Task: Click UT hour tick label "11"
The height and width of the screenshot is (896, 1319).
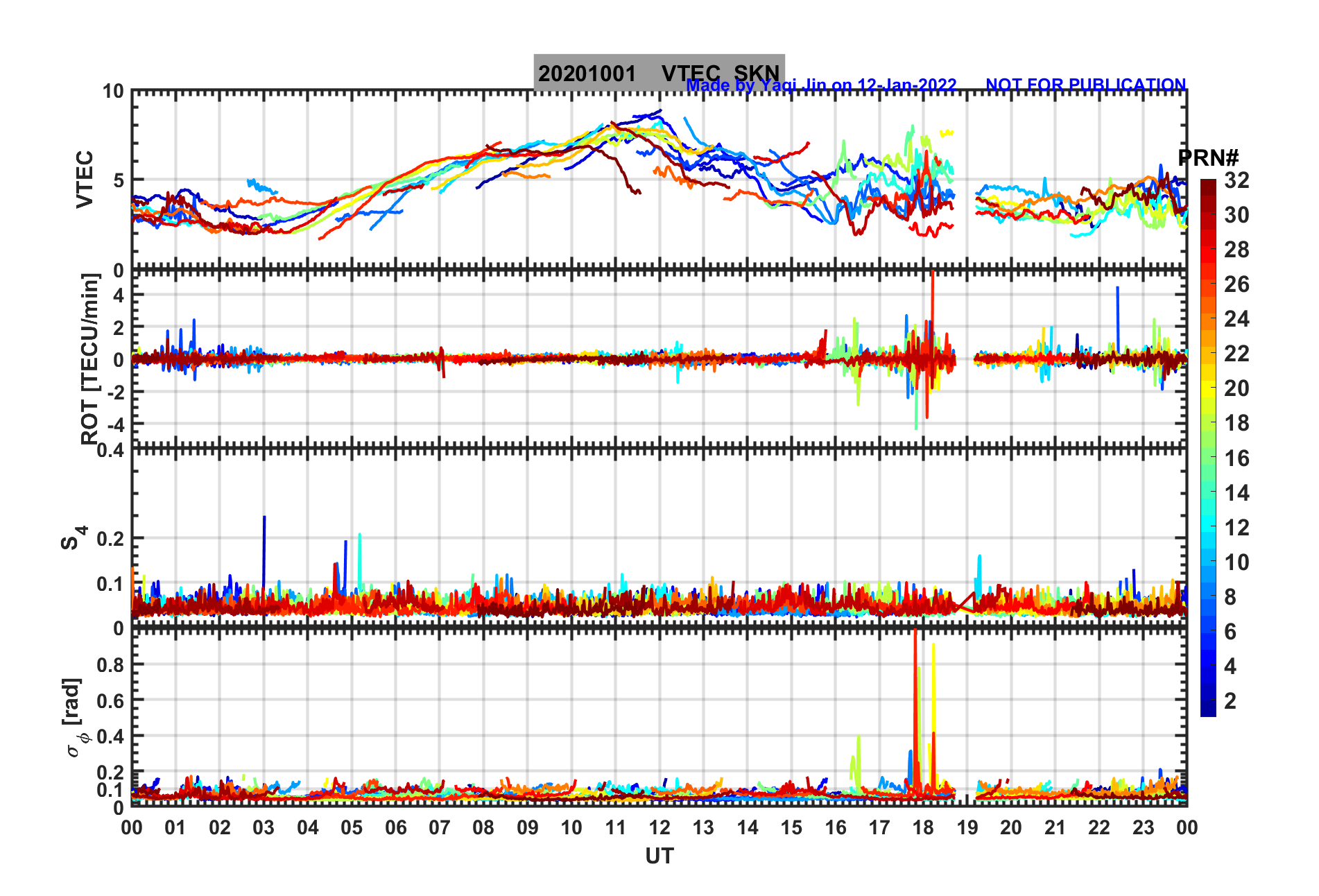Action: (x=616, y=827)
